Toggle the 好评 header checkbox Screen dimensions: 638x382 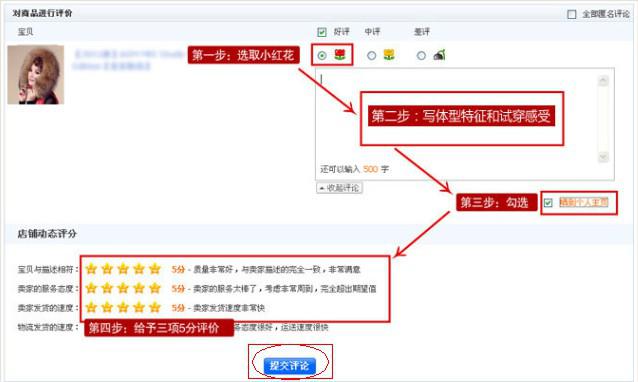click(322, 32)
